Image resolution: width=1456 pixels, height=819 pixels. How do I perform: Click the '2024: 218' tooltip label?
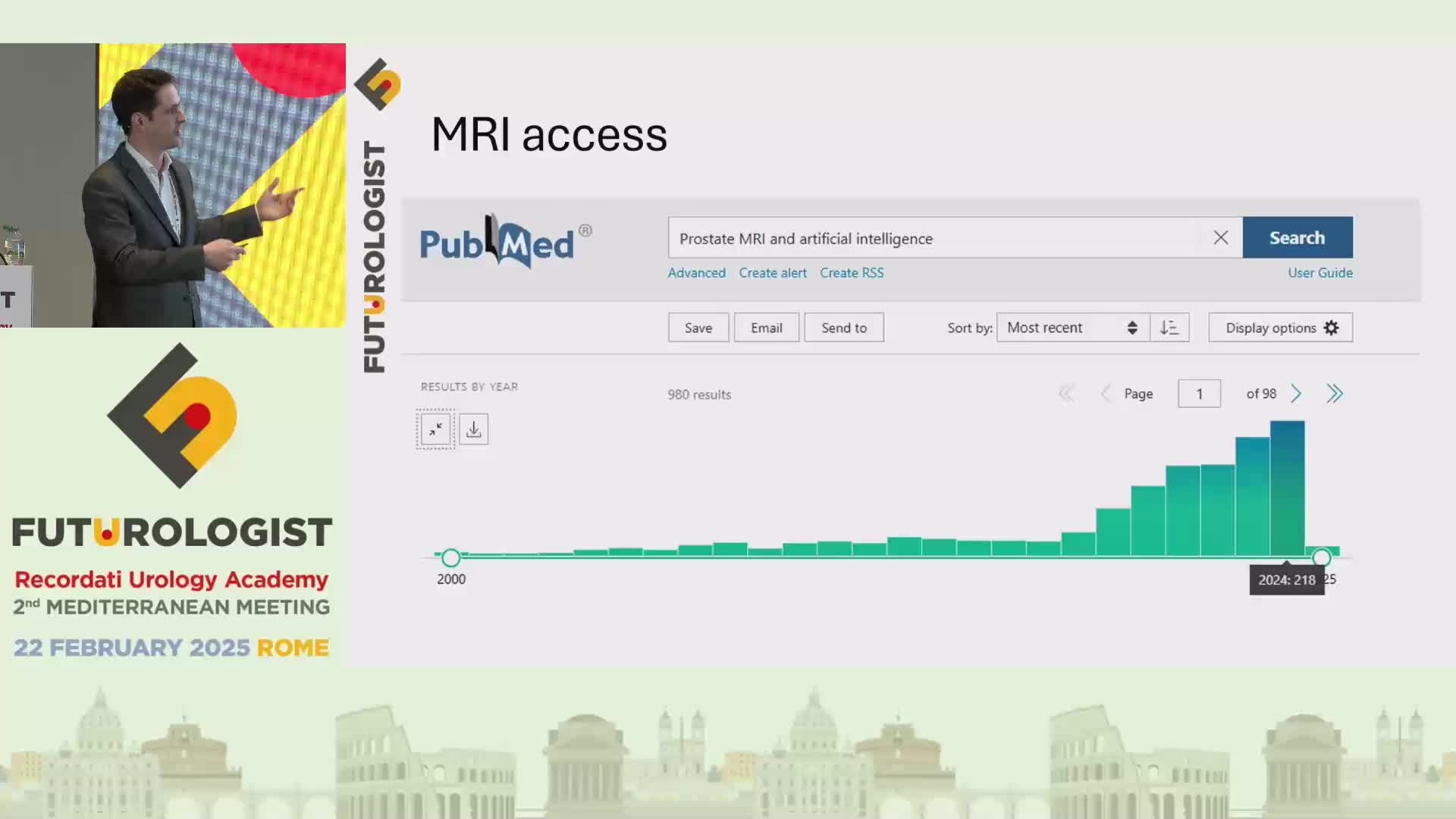point(1287,580)
